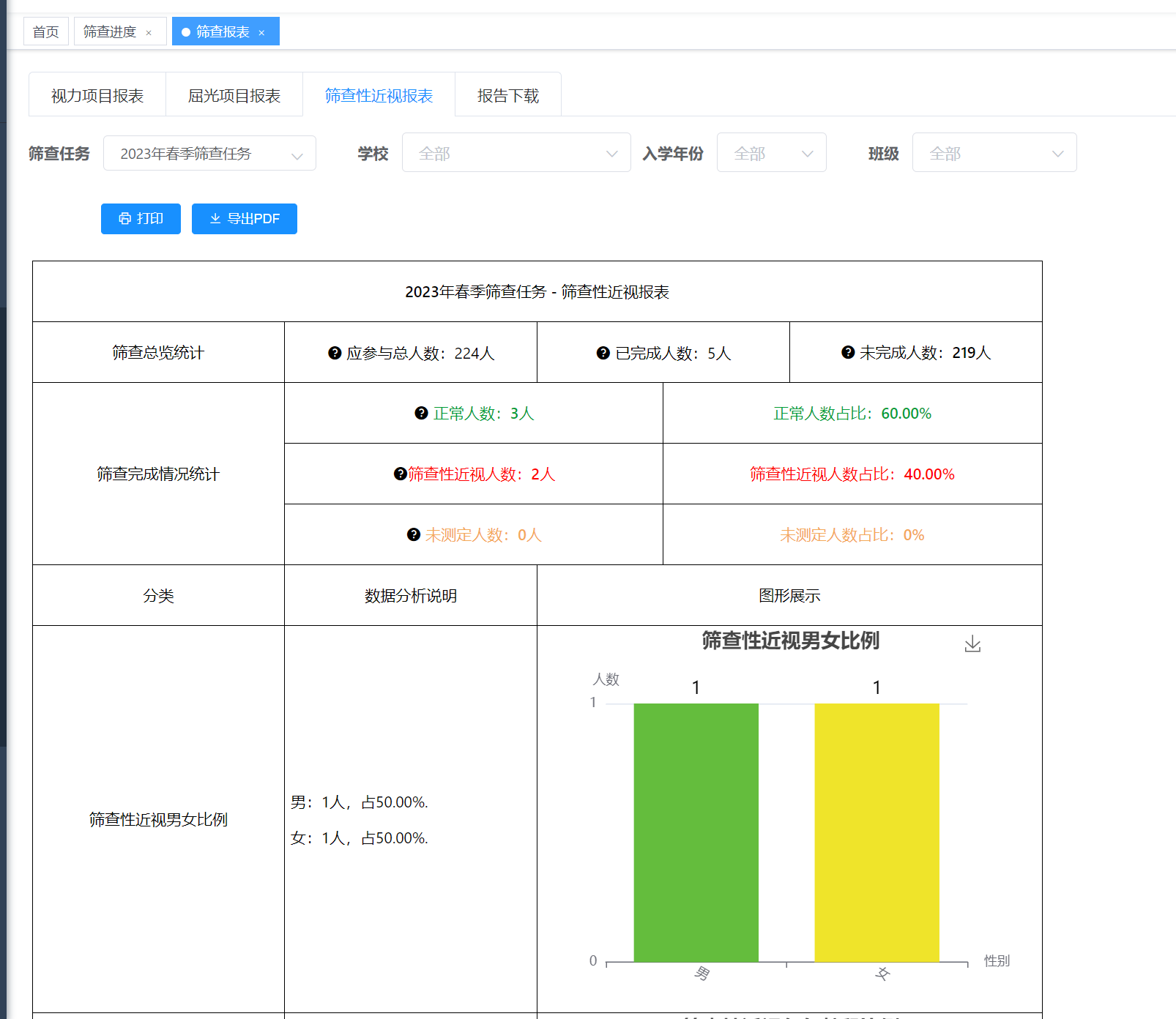Click the chart title 筛查性近视男女比例
The width and height of the screenshot is (1176, 1019).
click(x=790, y=641)
